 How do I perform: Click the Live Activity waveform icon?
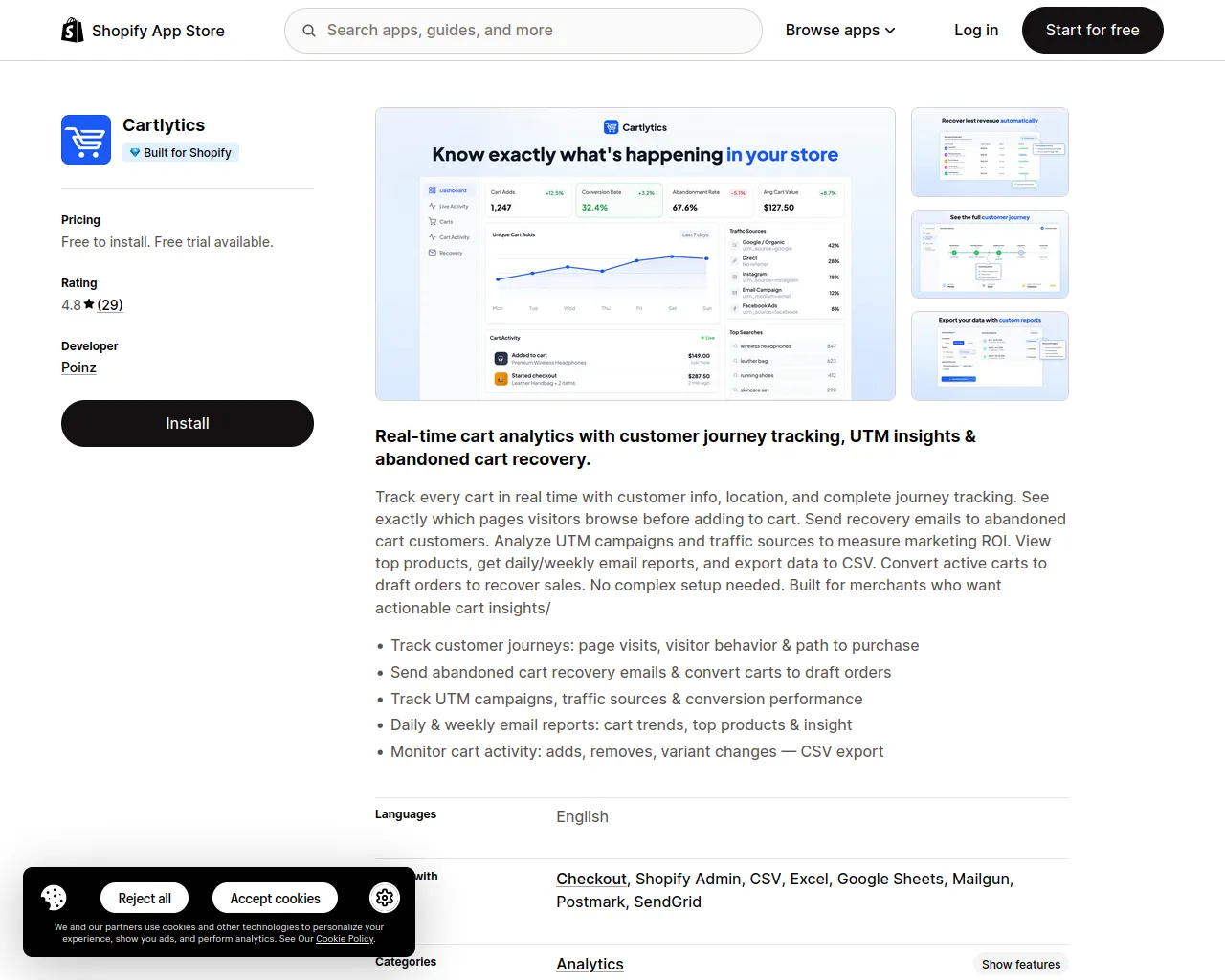click(x=433, y=206)
